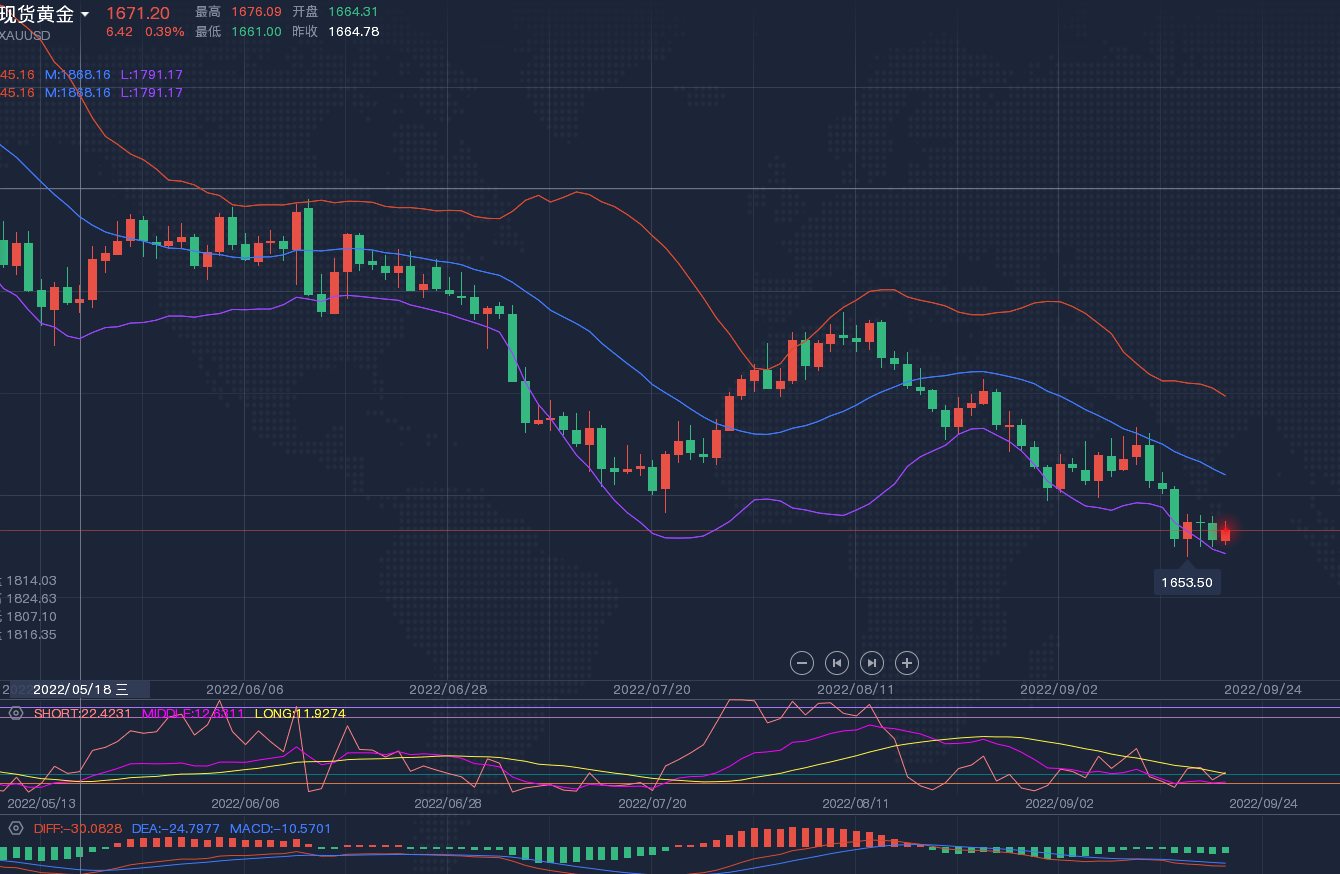
Task: Jump to latest candles with skip-forward button
Action: (872, 662)
